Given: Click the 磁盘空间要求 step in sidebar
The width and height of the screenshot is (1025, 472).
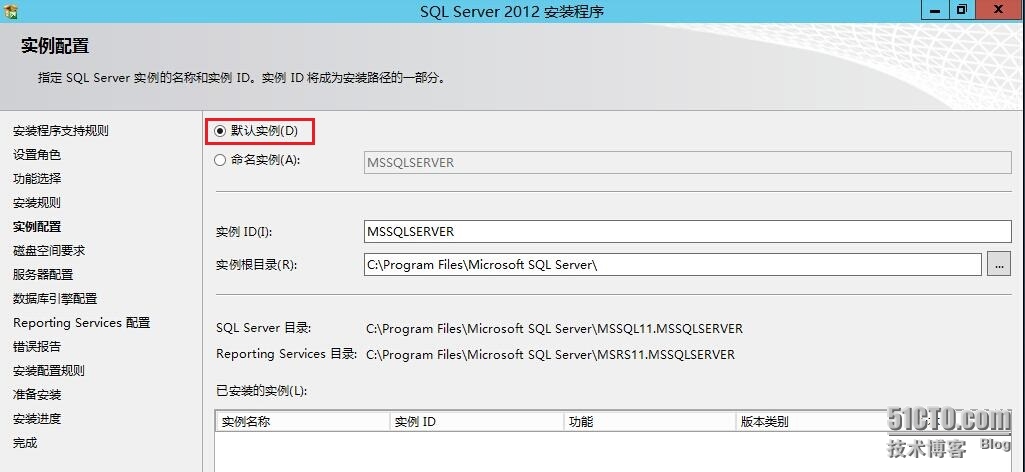Looking at the screenshot, I should [49, 250].
